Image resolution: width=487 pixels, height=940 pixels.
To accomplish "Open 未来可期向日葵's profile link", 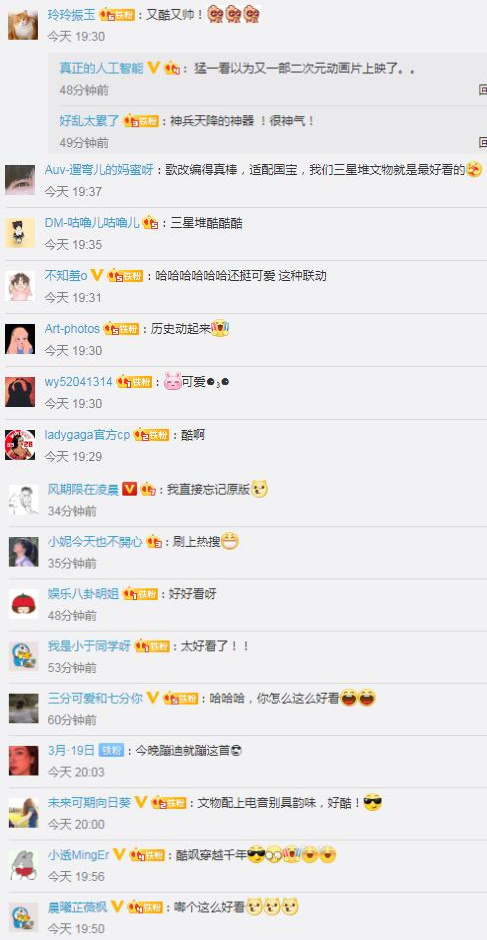I will click(89, 803).
